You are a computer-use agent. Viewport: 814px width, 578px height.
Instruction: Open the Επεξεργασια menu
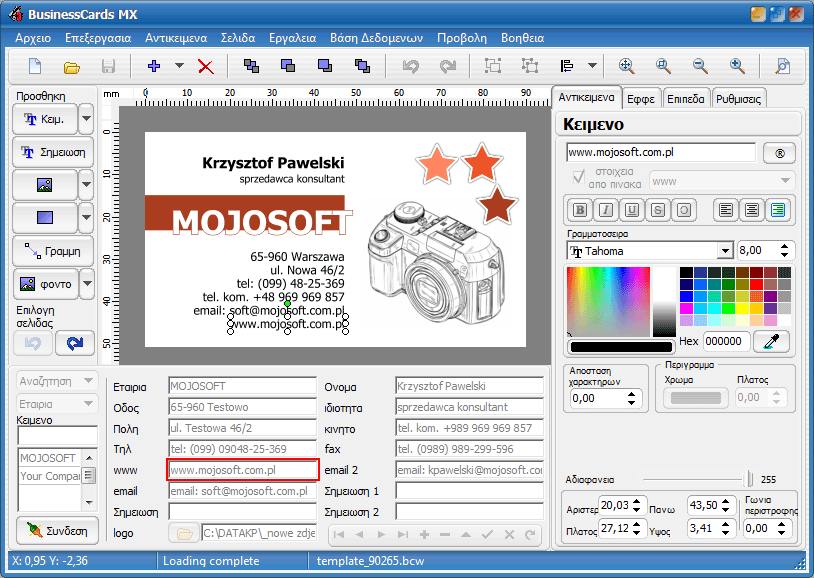98,38
